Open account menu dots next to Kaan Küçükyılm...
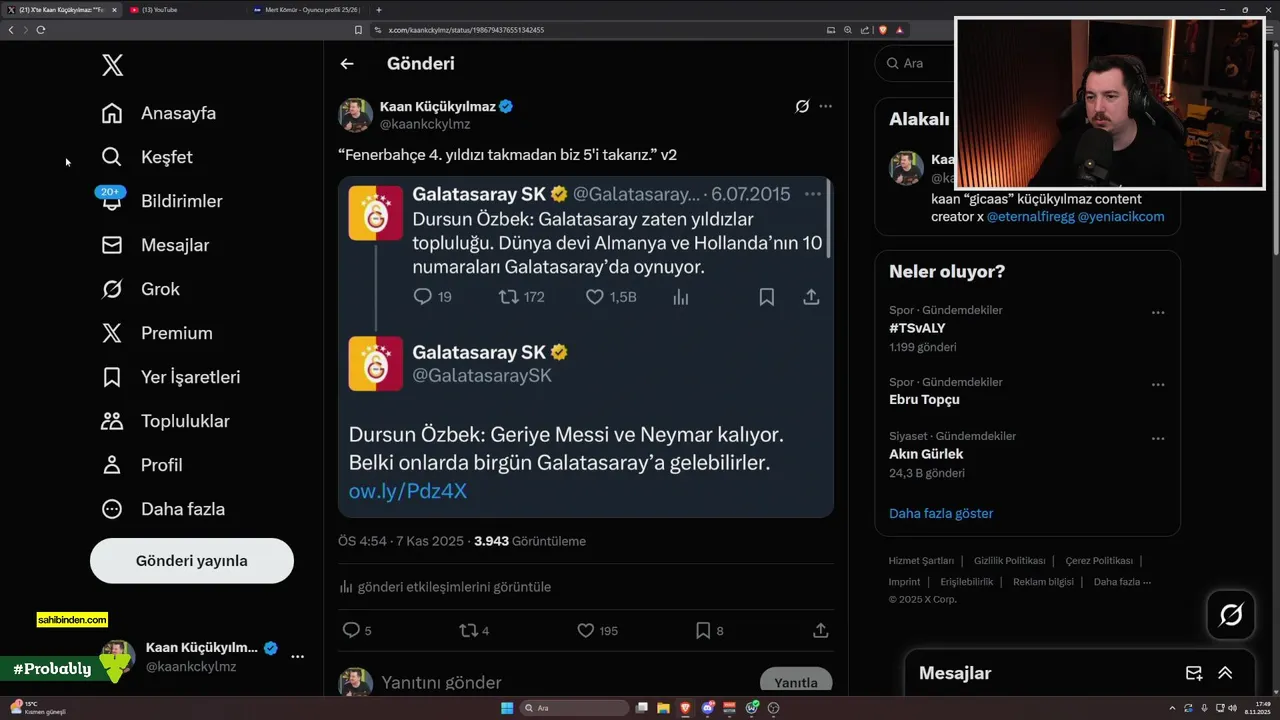 (x=297, y=657)
